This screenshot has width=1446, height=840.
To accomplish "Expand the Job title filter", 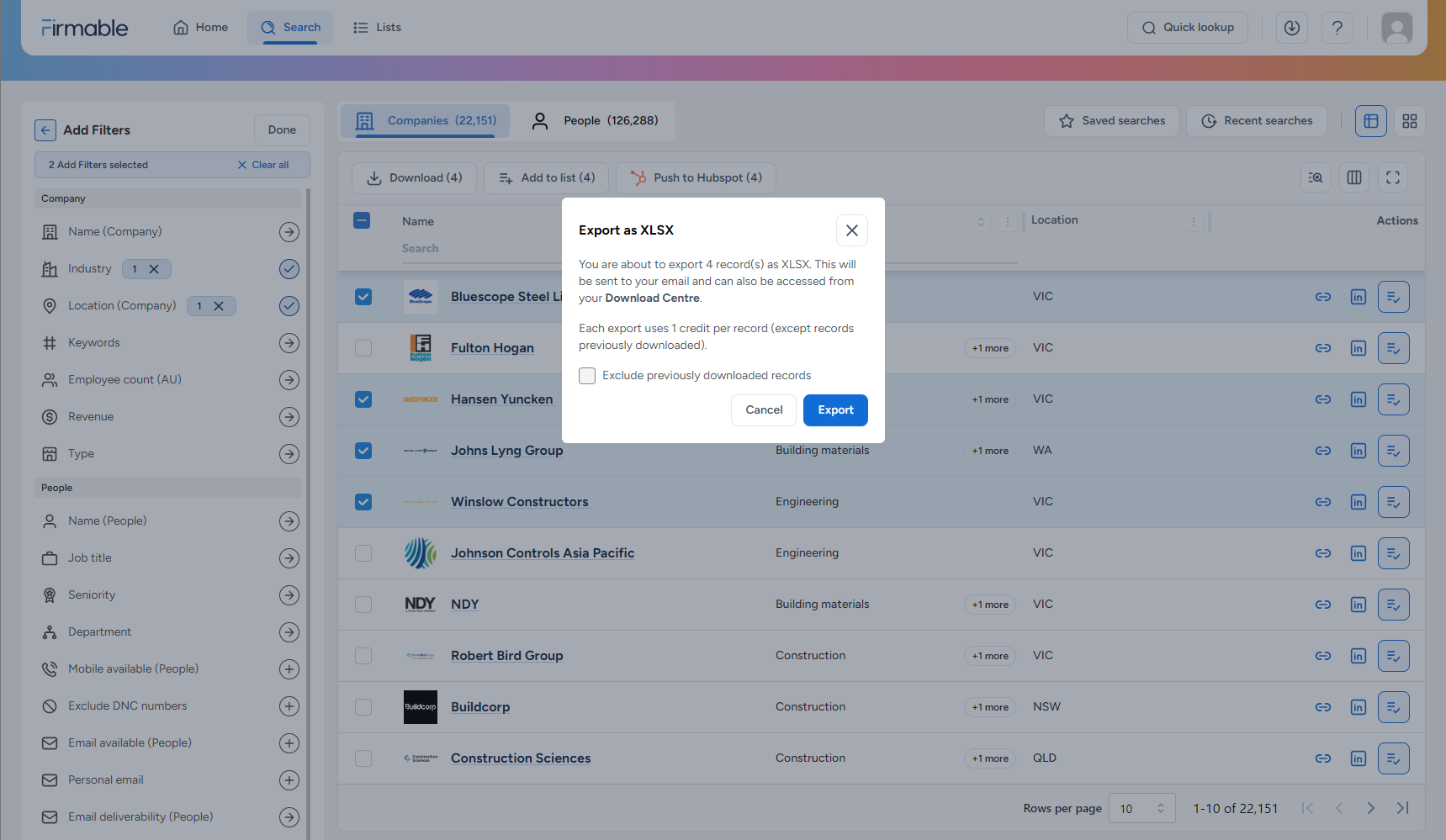I will point(289,558).
